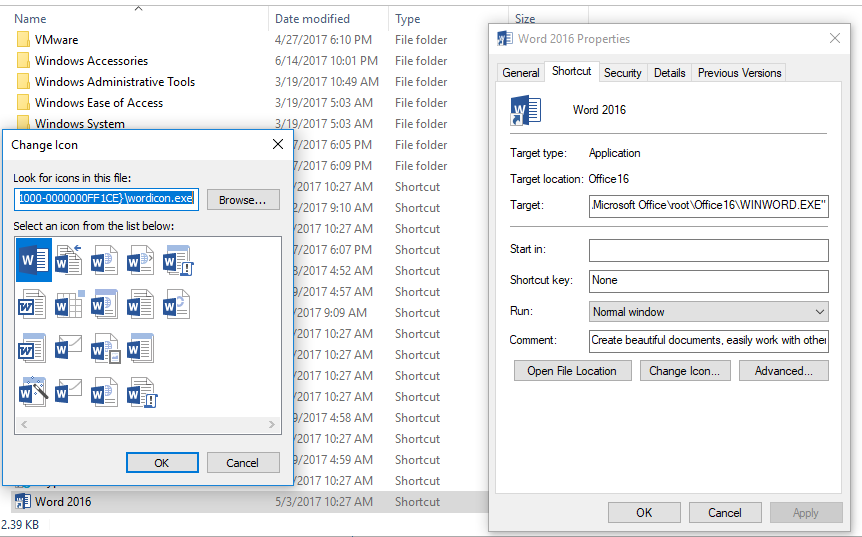Sort files by the Date modified column
The image size is (862, 537).
point(312,19)
